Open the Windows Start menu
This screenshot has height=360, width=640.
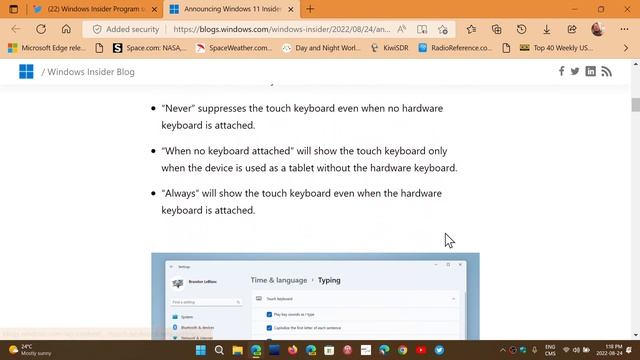coord(201,350)
